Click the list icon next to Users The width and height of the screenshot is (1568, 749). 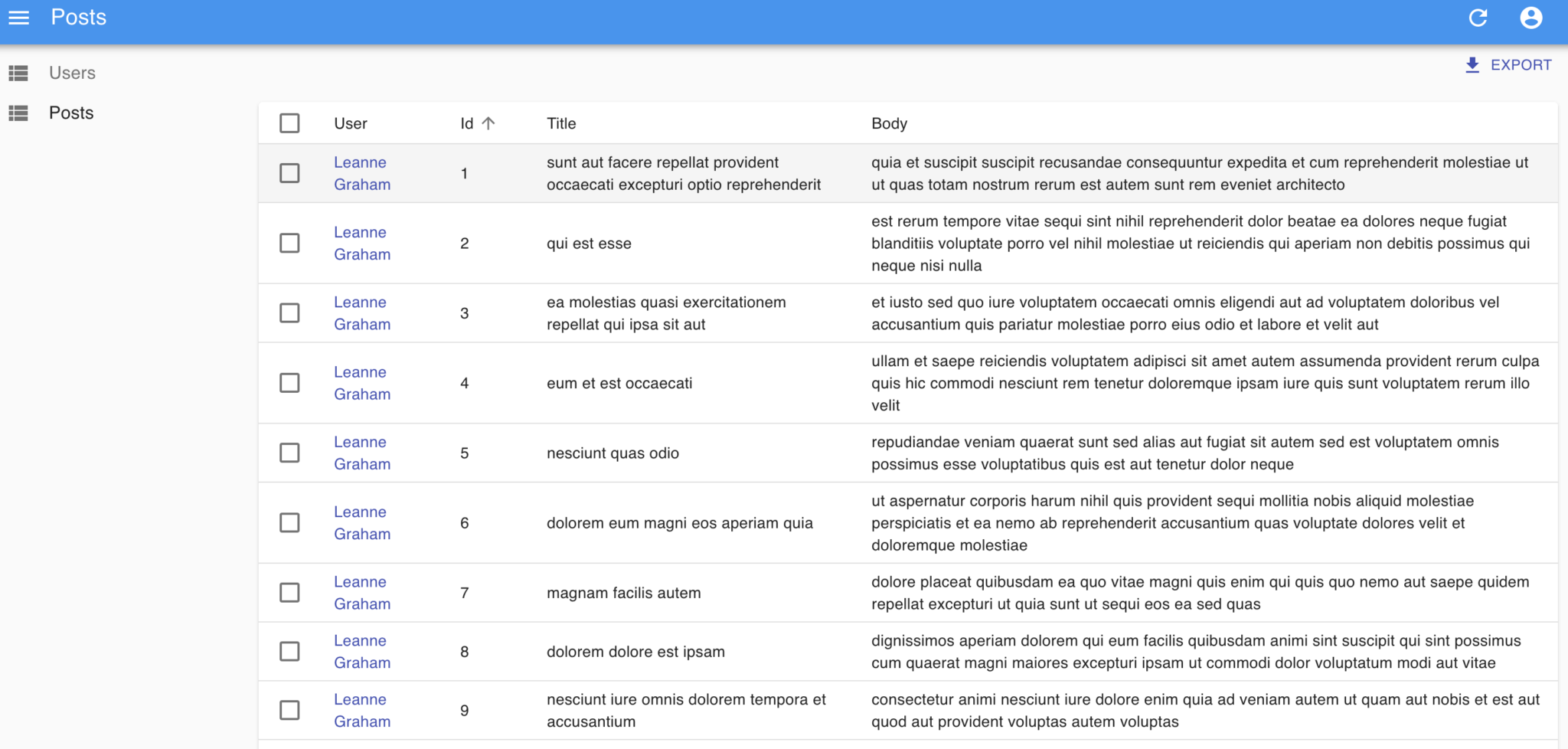pos(18,73)
